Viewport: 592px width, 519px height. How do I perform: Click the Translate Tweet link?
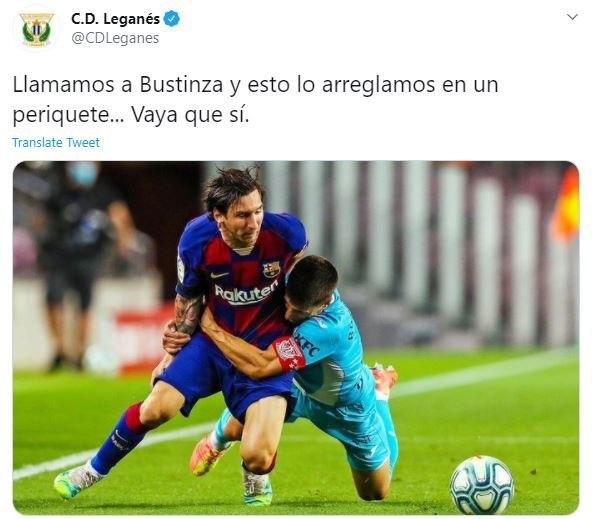56,143
